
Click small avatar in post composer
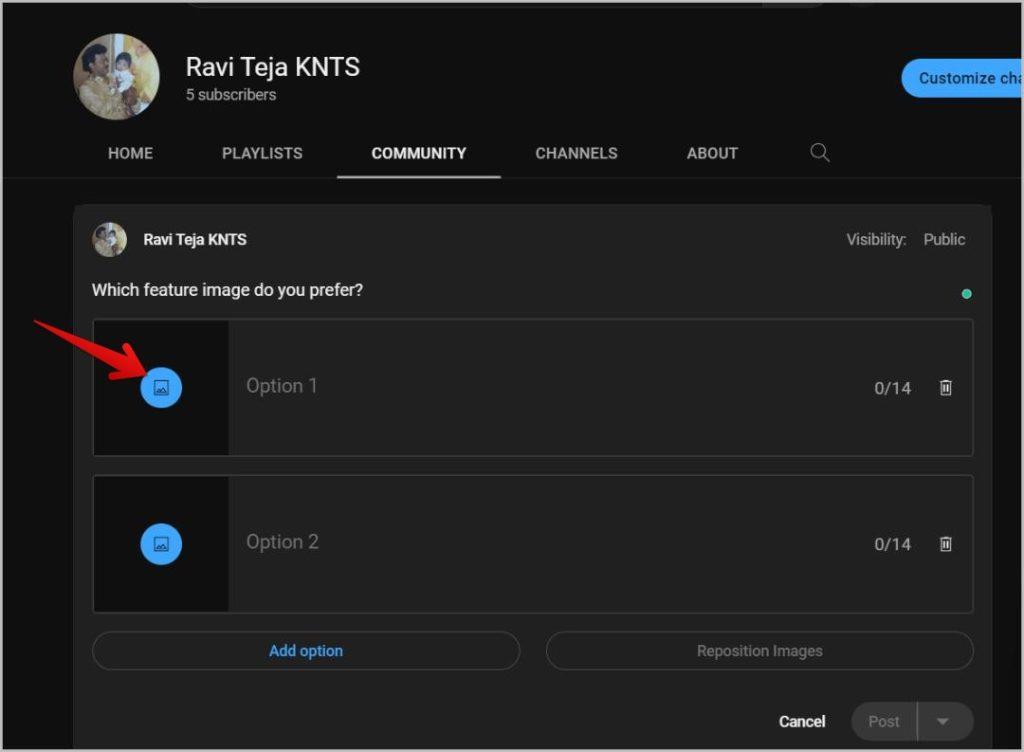(109, 240)
